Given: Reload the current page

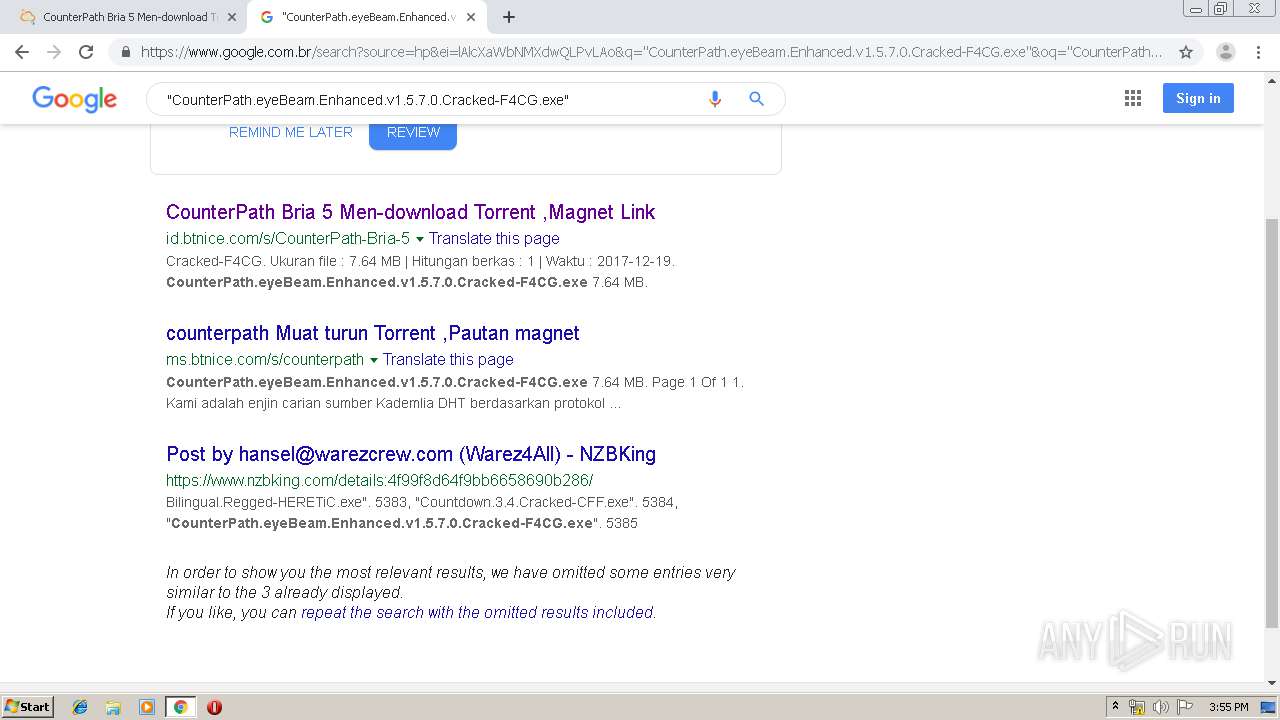Looking at the screenshot, I should tap(86, 52).
